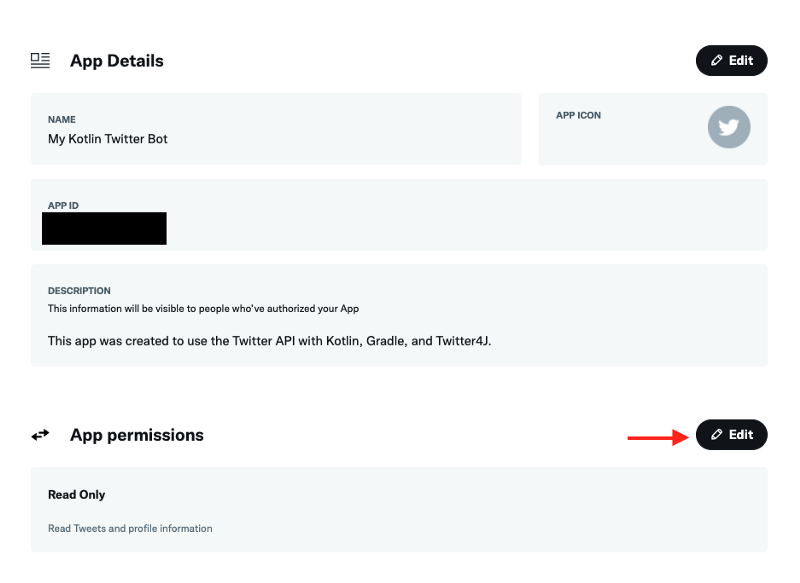
Task: Click the pencil icon in App permissions Edit
Action: [717, 435]
